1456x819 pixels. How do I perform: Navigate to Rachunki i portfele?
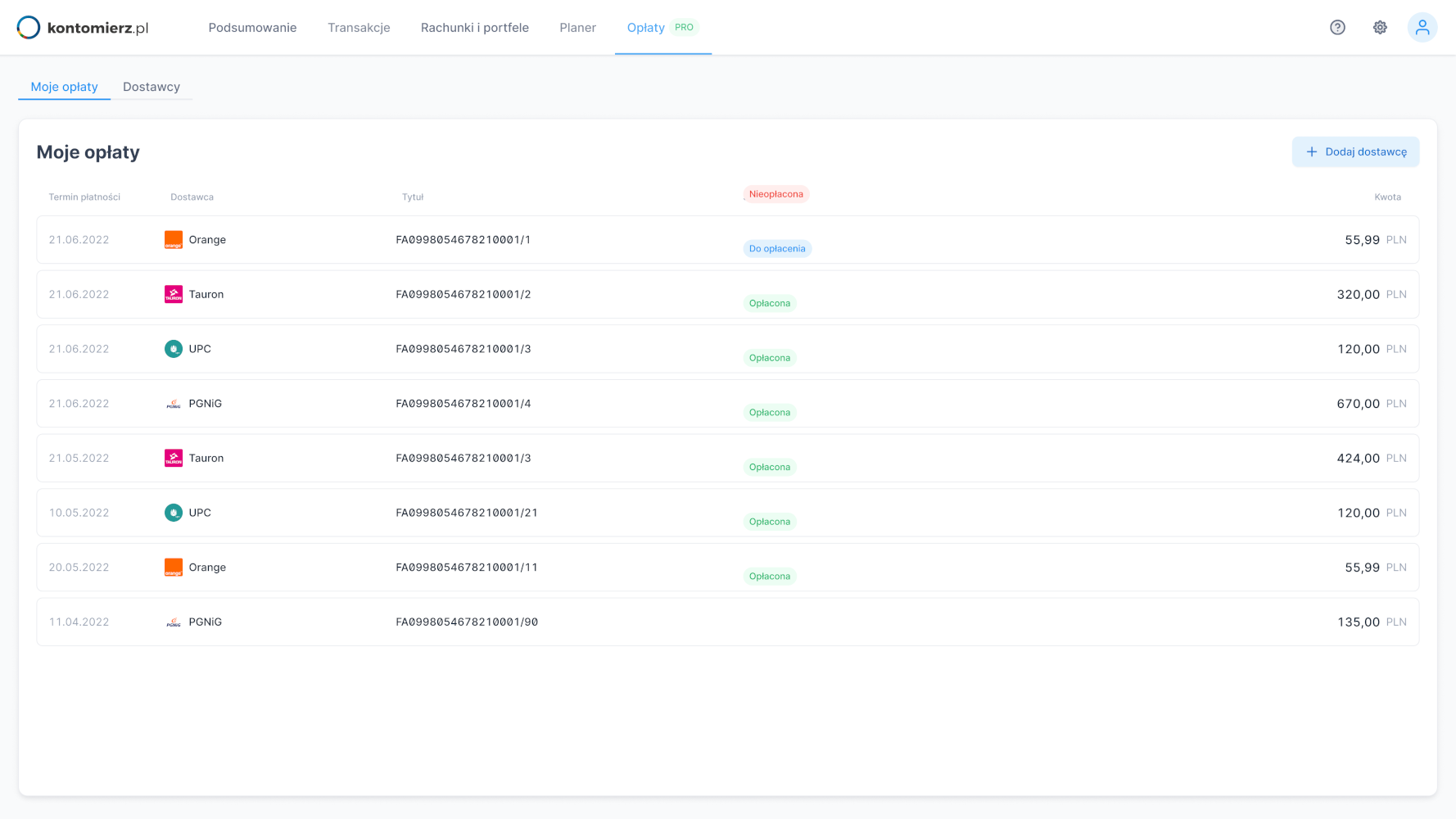[475, 28]
